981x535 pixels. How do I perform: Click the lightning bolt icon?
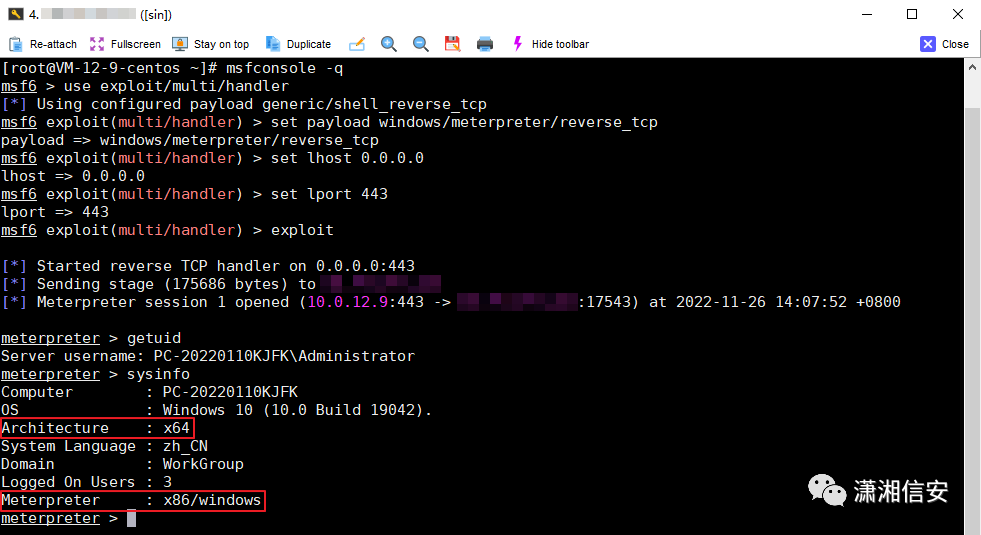tap(517, 44)
